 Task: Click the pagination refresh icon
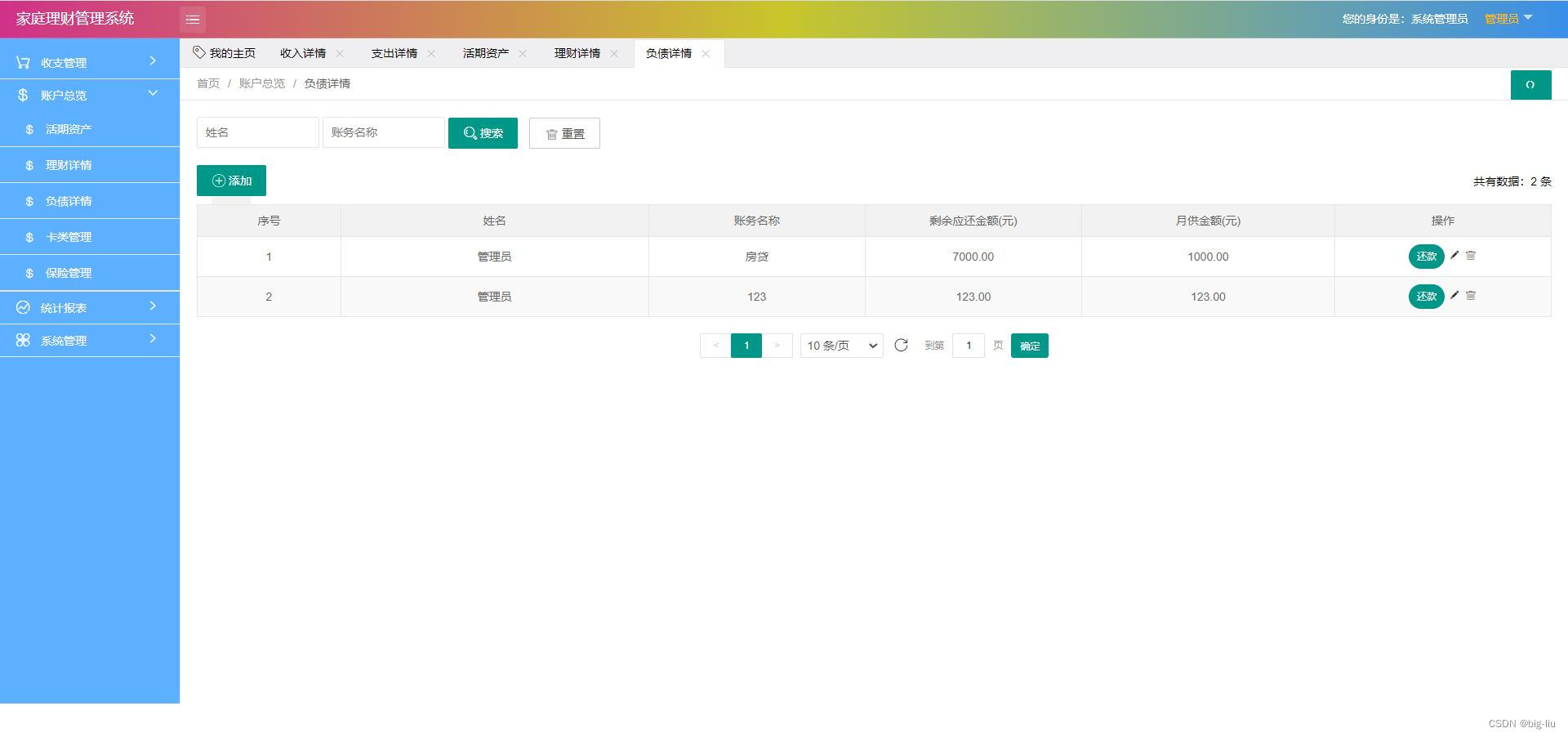pos(901,346)
